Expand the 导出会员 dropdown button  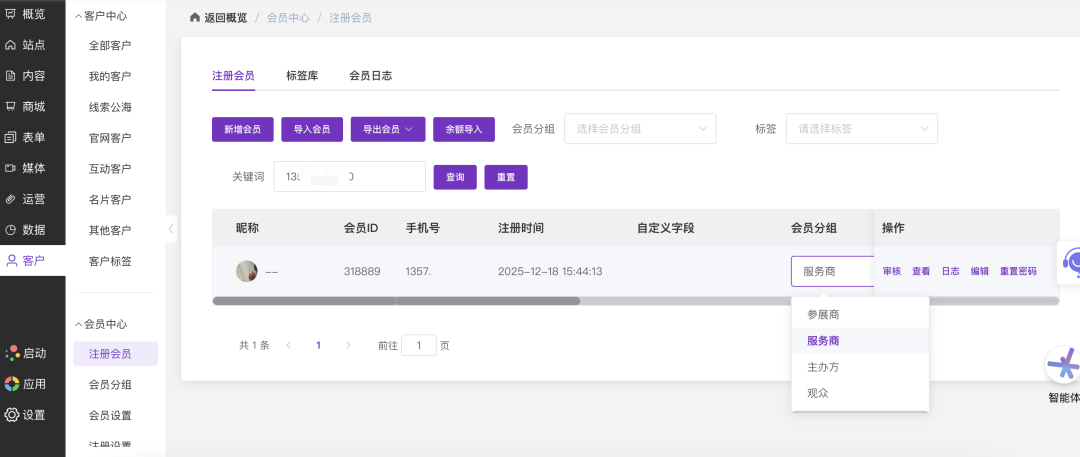pos(388,129)
